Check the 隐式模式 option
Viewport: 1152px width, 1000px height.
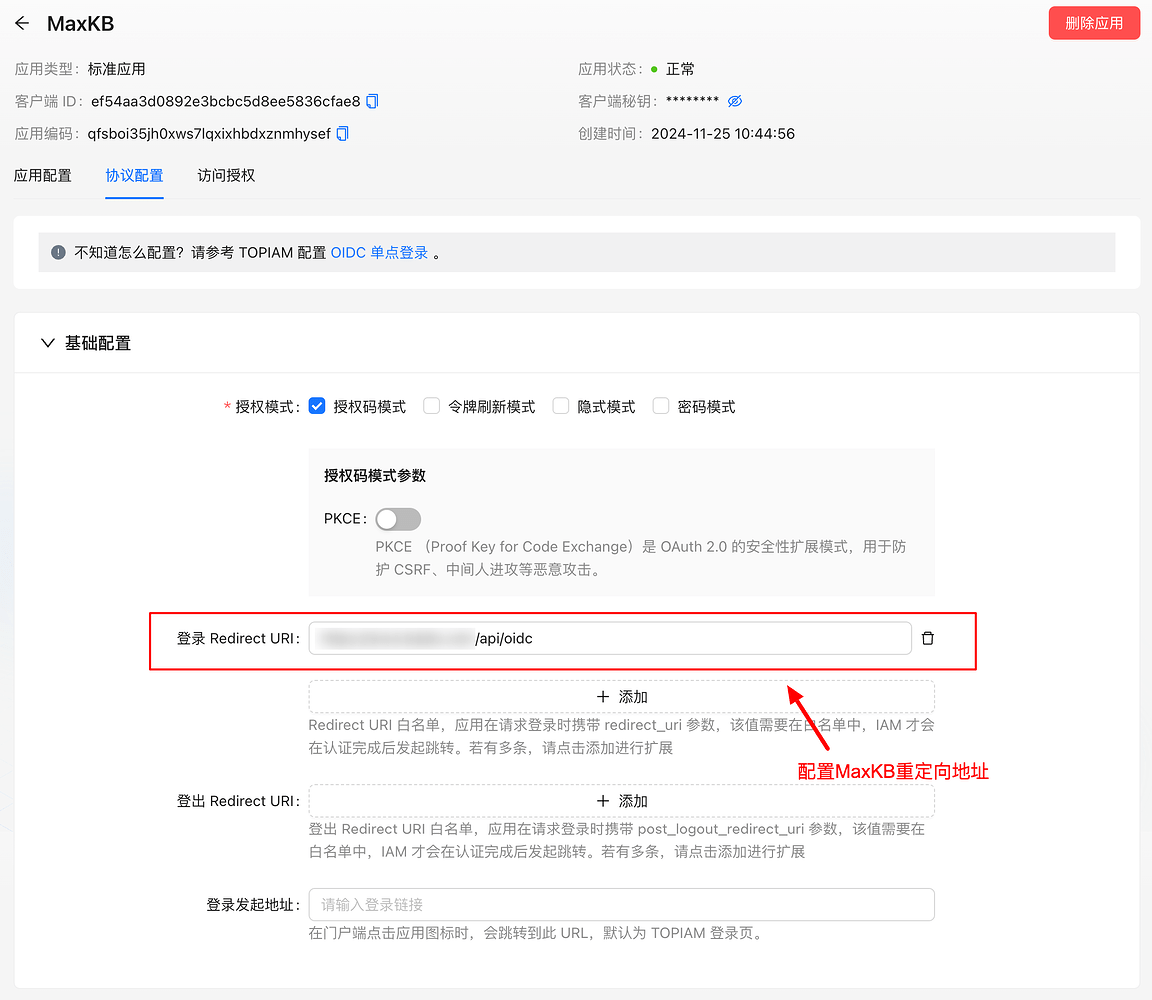coord(560,406)
